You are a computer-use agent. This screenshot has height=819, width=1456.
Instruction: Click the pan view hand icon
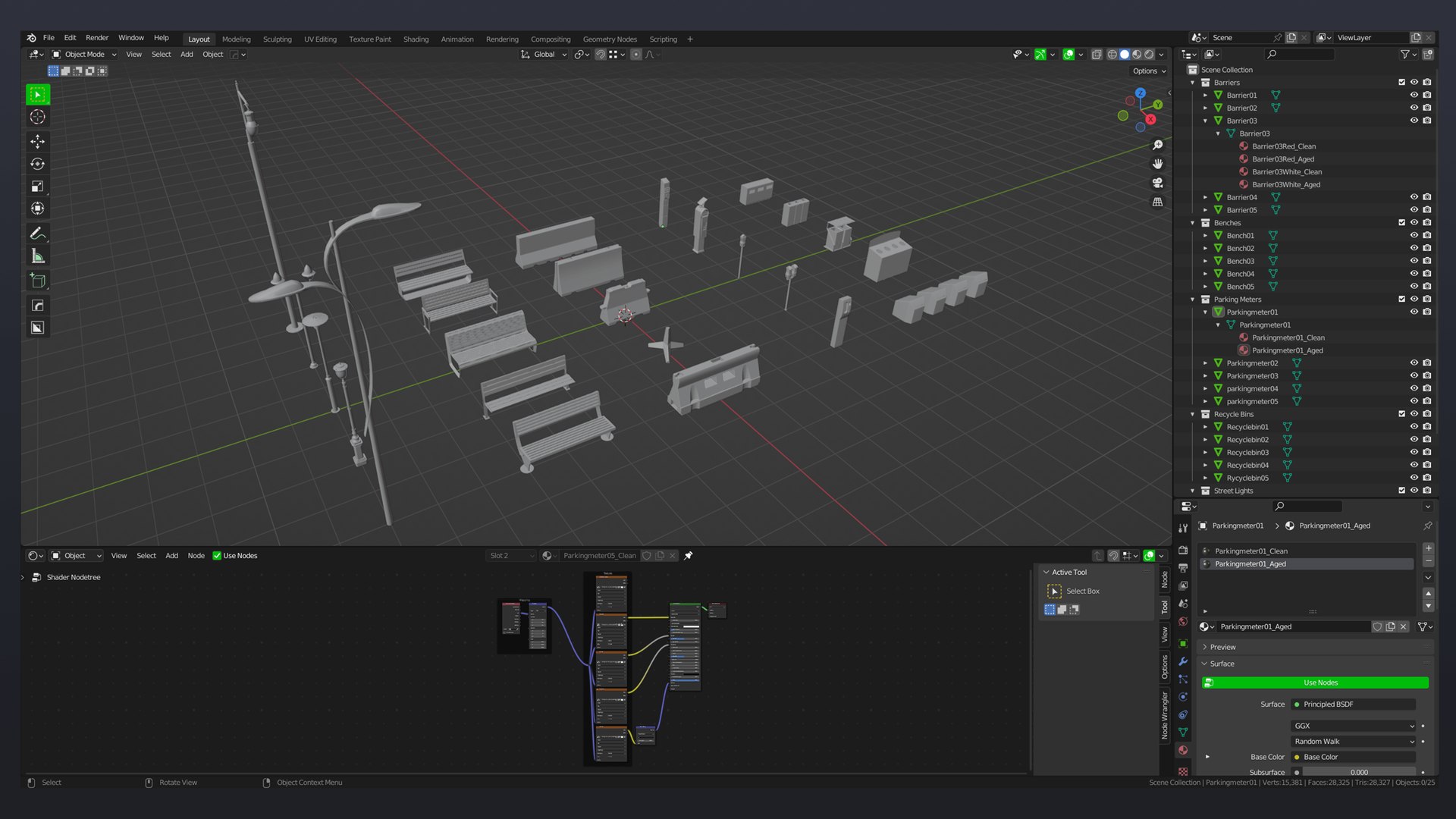point(1157,164)
